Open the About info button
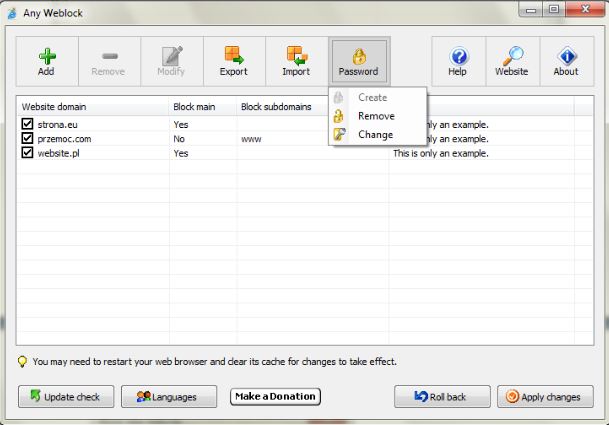The width and height of the screenshot is (609, 425). point(567,61)
